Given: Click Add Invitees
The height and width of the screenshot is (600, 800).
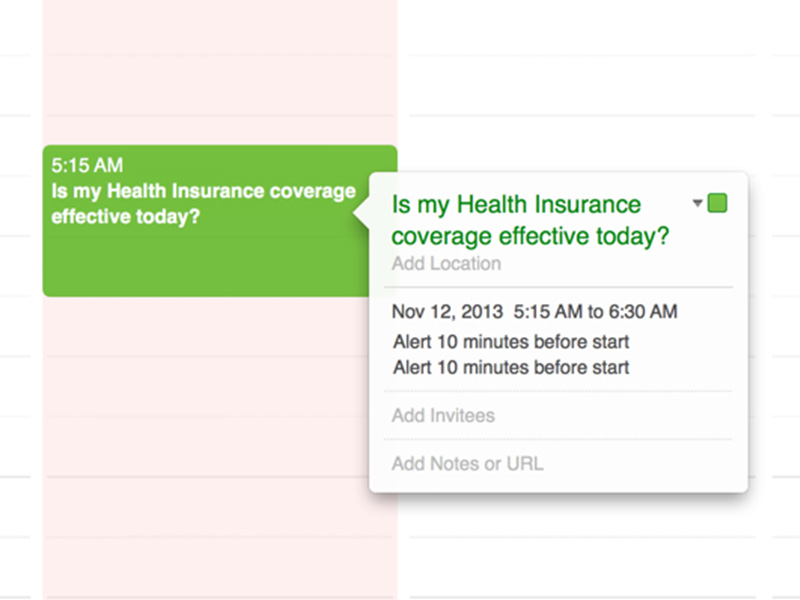Looking at the screenshot, I should click(x=443, y=415).
